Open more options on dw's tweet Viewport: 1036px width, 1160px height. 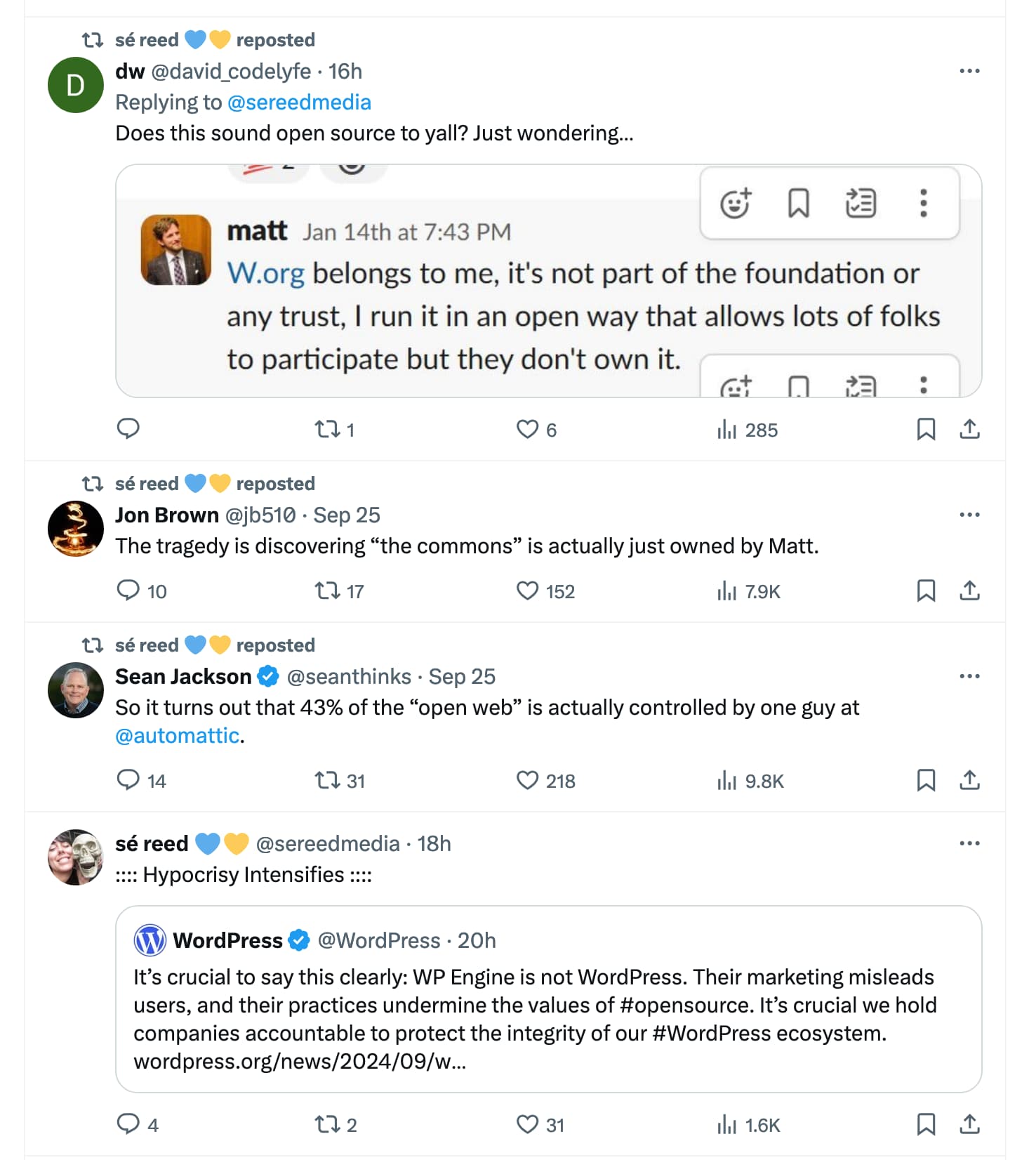point(969,71)
